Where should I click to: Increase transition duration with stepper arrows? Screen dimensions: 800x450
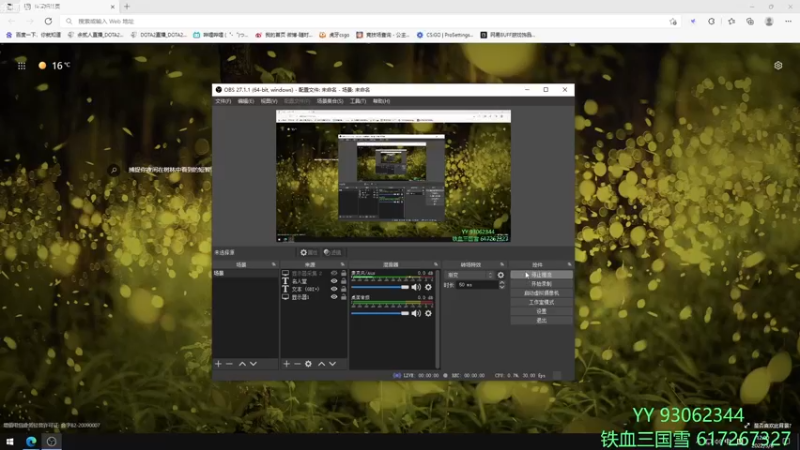(x=502, y=283)
